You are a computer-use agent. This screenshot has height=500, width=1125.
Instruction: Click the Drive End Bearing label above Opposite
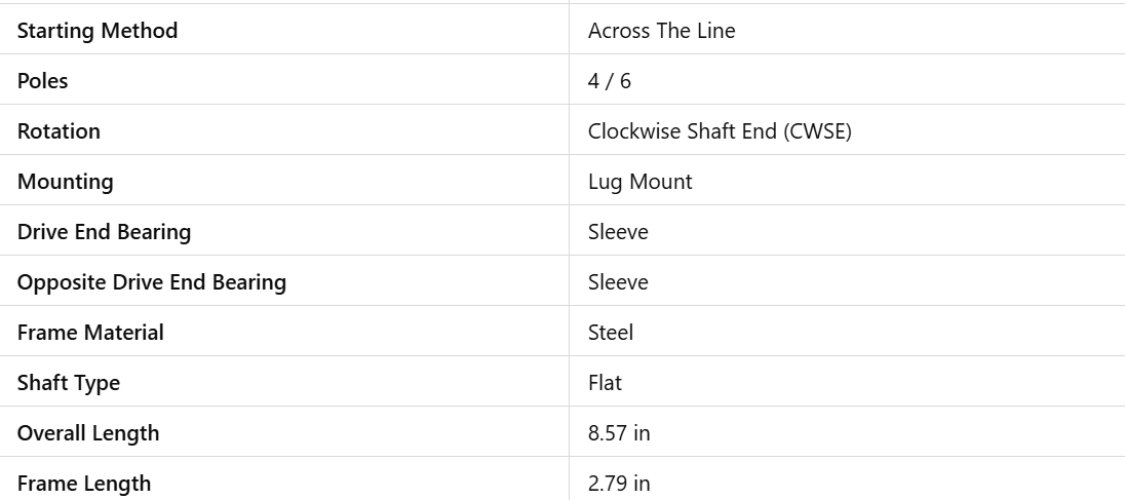(106, 232)
